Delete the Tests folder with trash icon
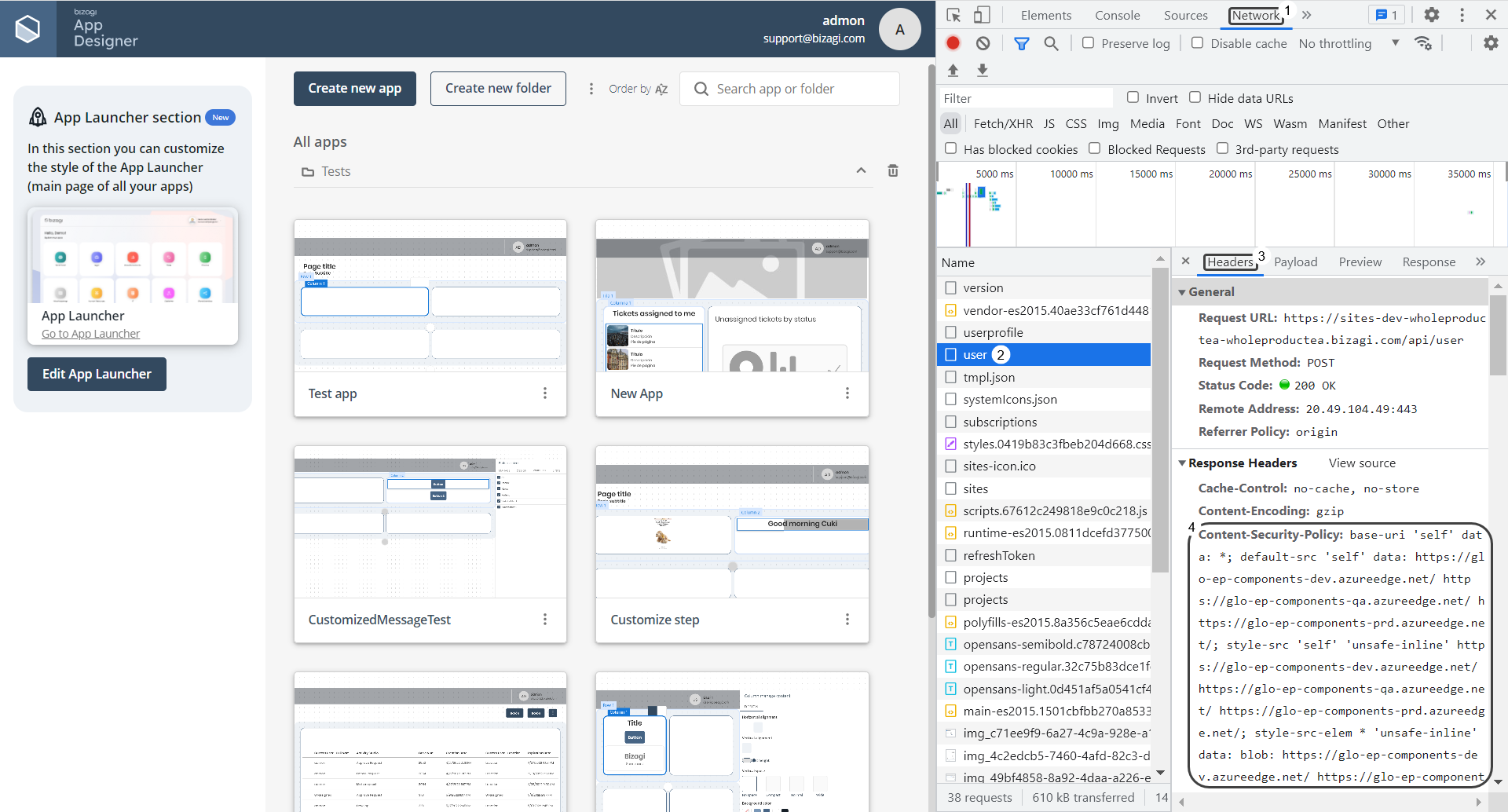 pos(893,170)
